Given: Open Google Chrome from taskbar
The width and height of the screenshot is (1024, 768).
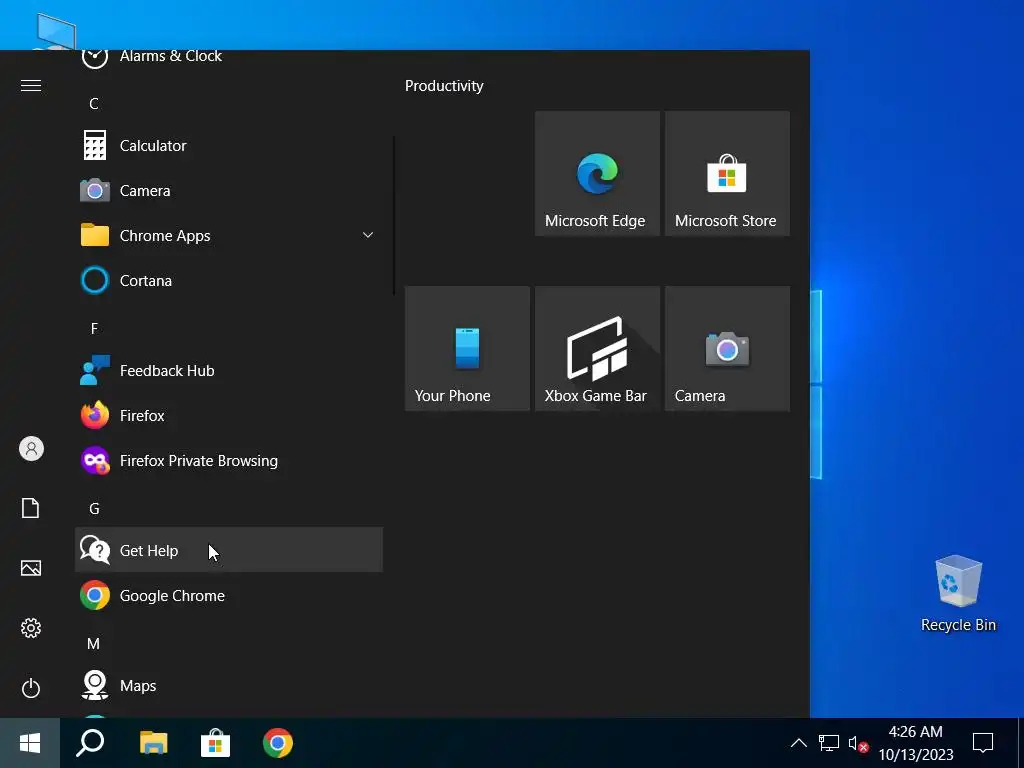Looking at the screenshot, I should [278, 743].
